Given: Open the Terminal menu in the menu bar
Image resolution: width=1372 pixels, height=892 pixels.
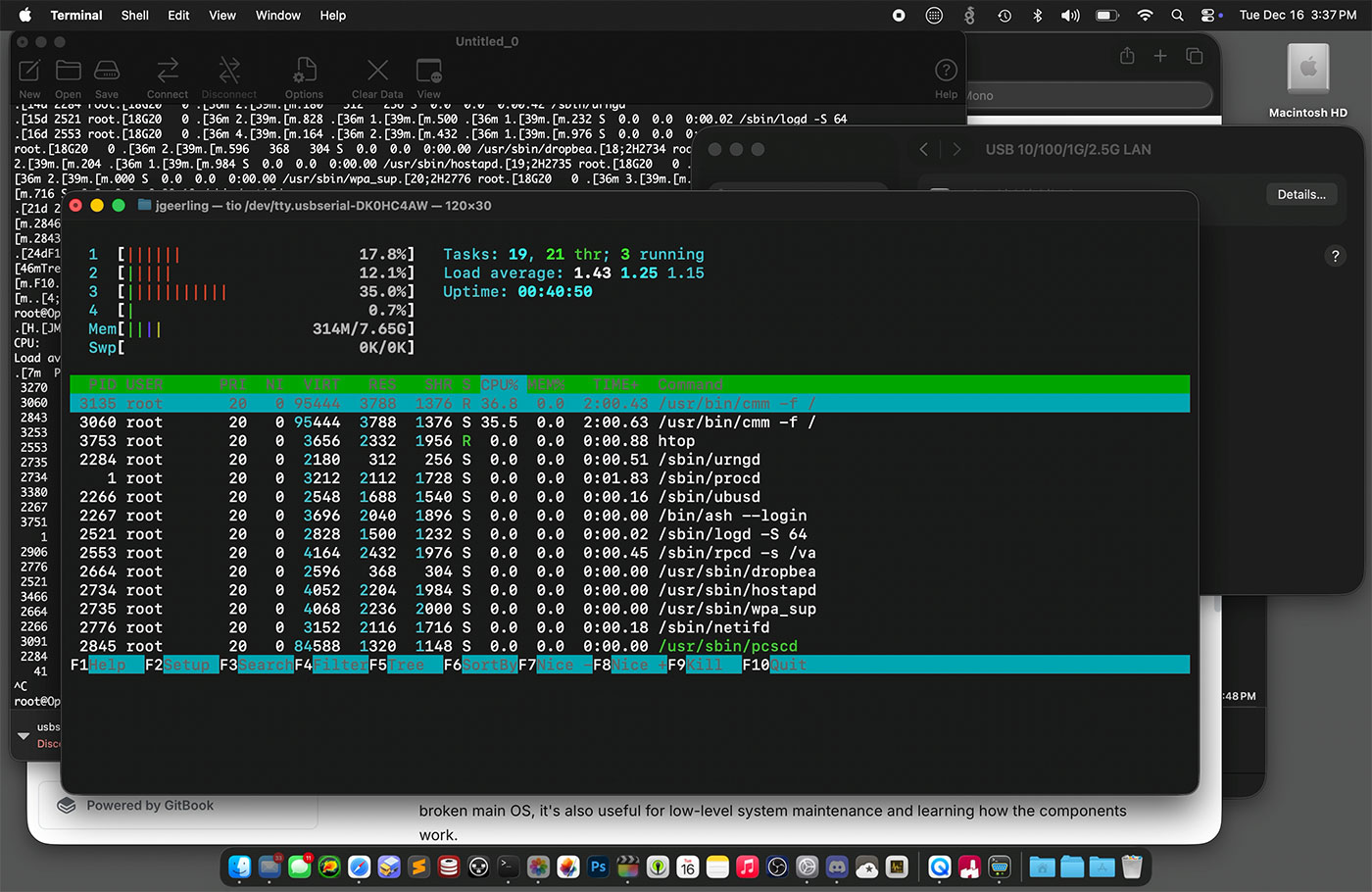Looking at the screenshot, I should pos(76,15).
